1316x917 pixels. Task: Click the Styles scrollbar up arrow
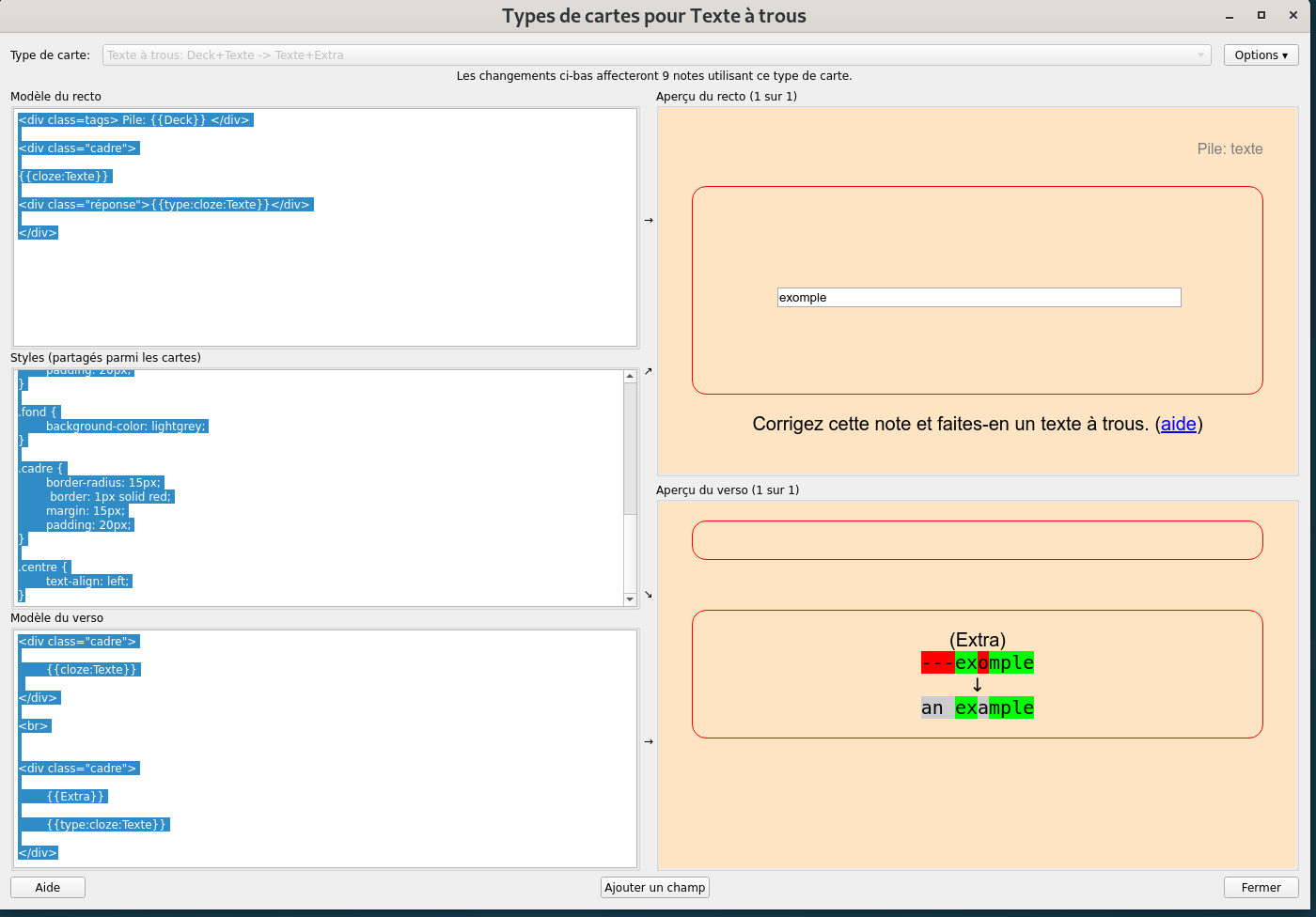tap(630, 377)
